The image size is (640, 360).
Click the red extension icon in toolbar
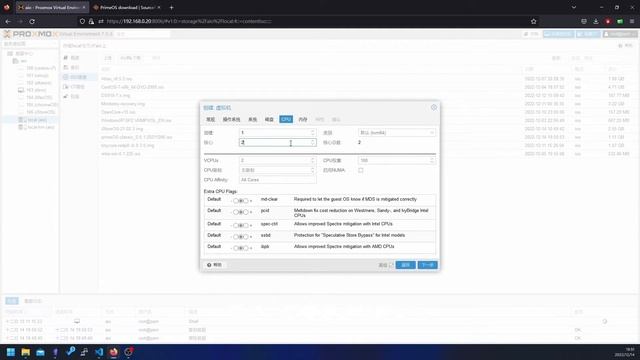[x=608, y=21]
